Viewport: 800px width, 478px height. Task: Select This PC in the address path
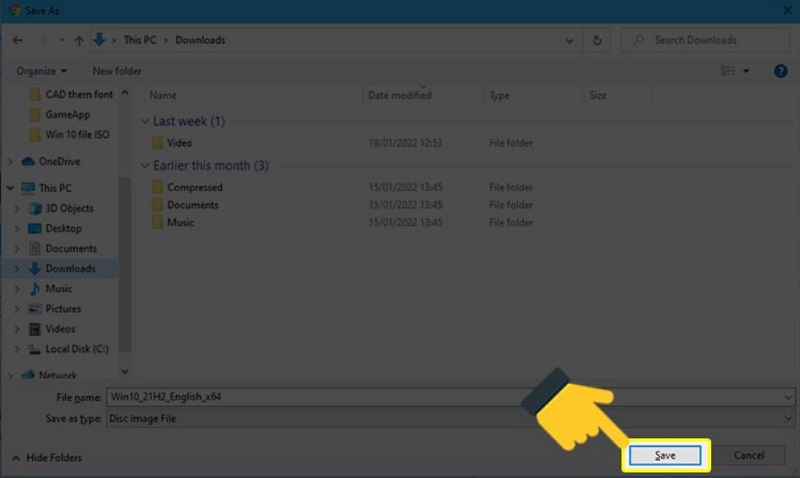pos(140,40)
